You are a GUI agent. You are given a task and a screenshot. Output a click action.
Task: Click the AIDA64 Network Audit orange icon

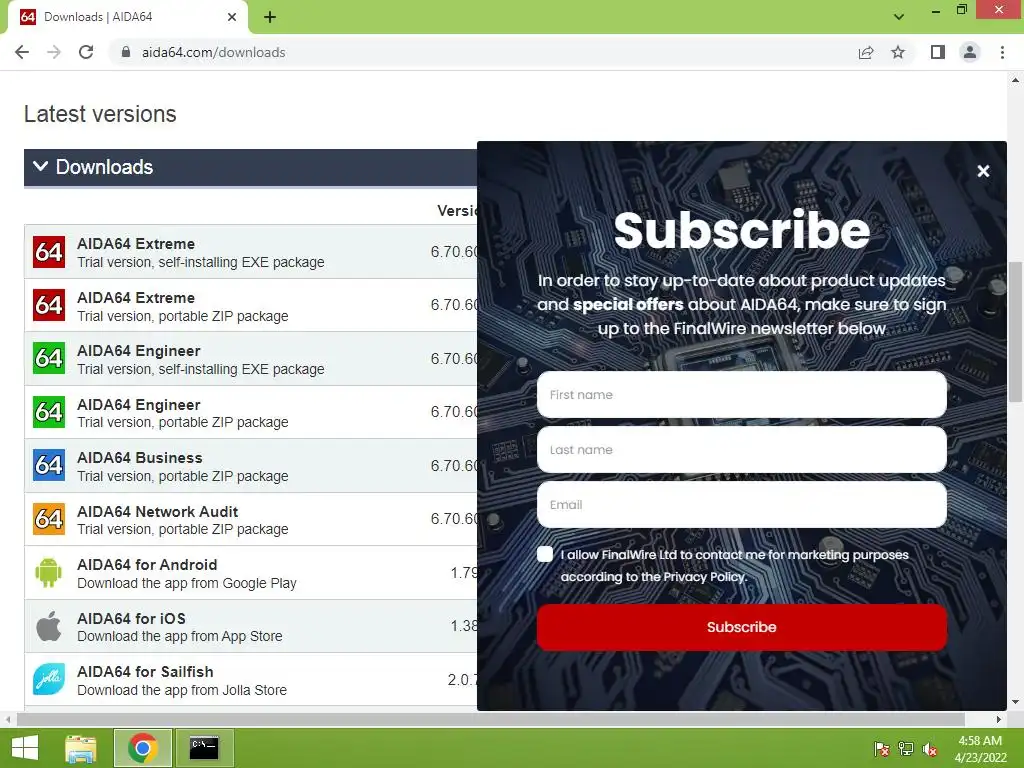click(x=49, y=519)
